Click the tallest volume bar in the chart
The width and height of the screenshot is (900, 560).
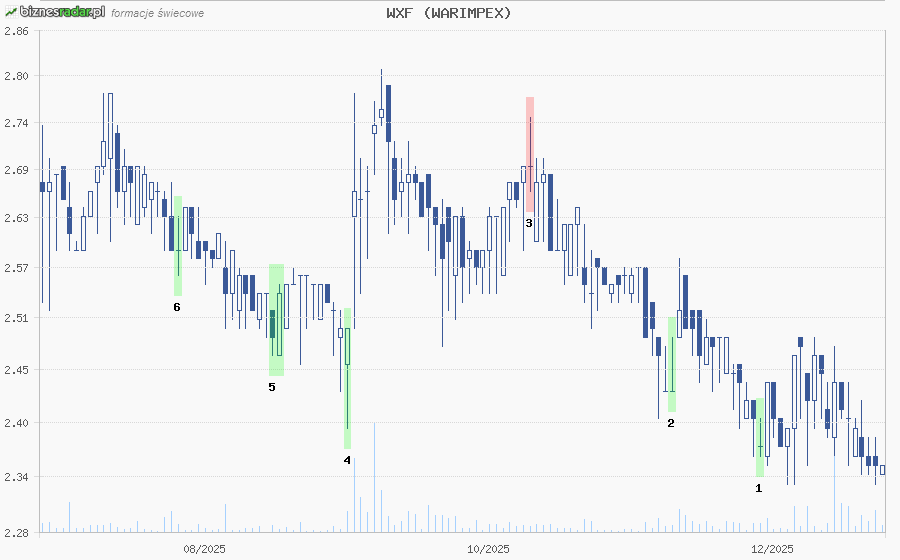pos(374,478)
